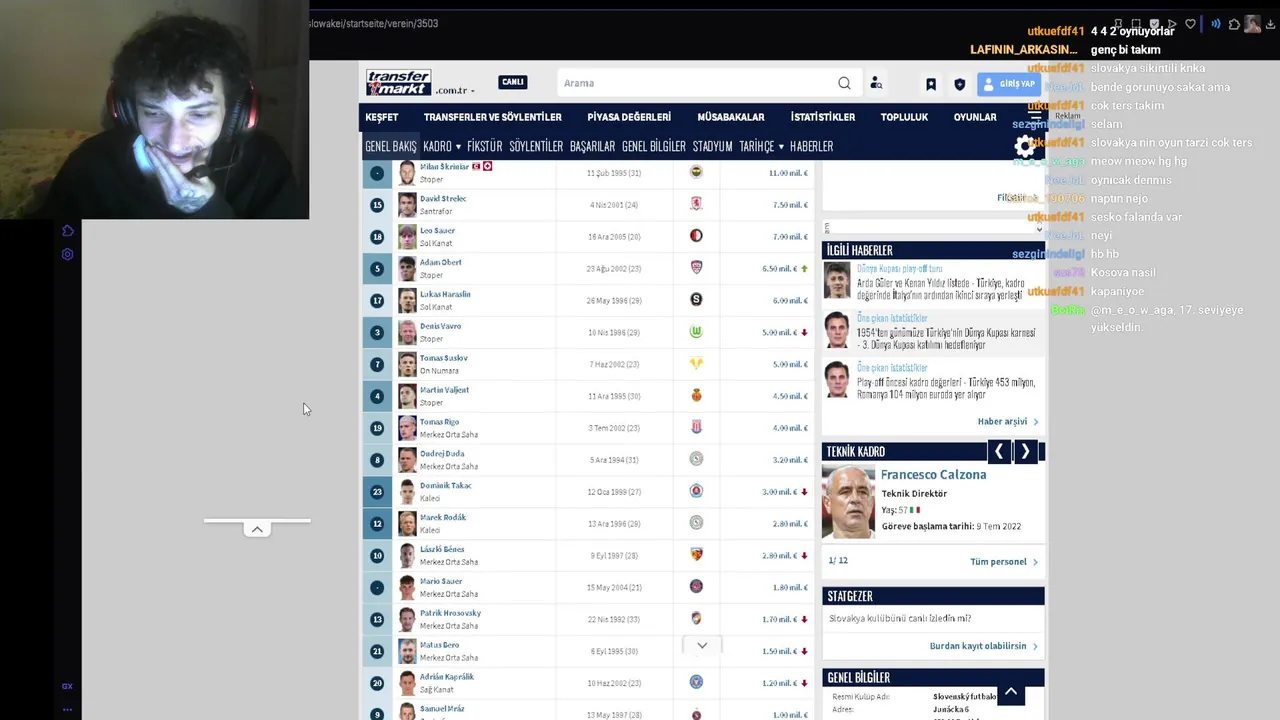Click Patrik Hrosovsky's club crest
The height and width of the screenshot is (720, 1280).
click(696, 619)
